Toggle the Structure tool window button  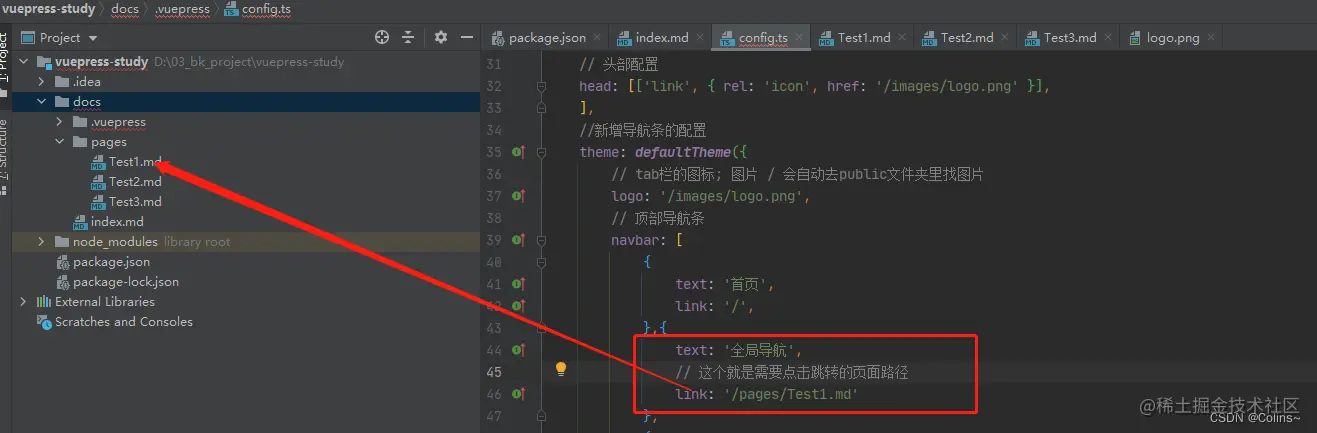point(5,155)
